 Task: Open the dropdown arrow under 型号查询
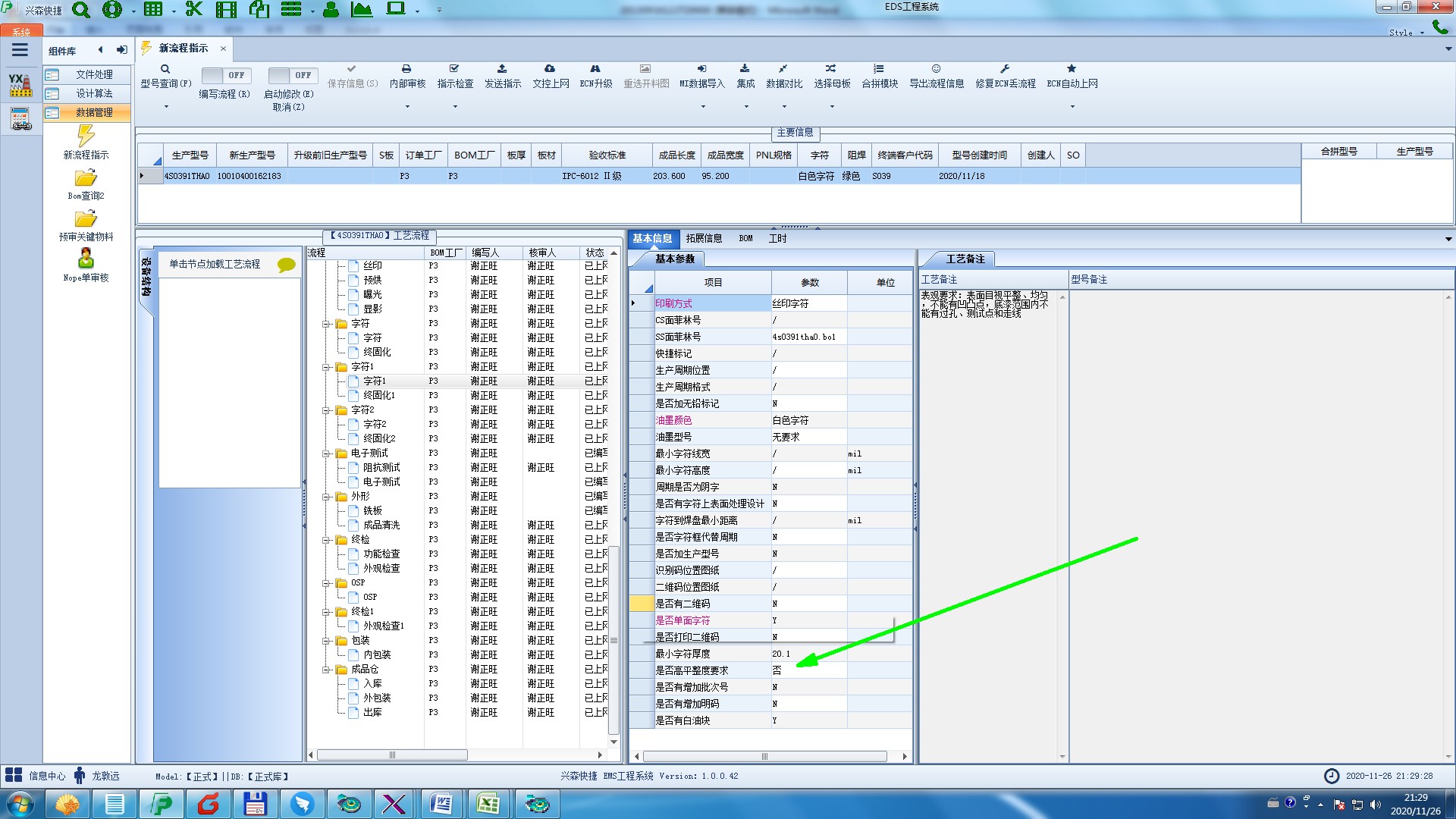[x=166, y=107]
